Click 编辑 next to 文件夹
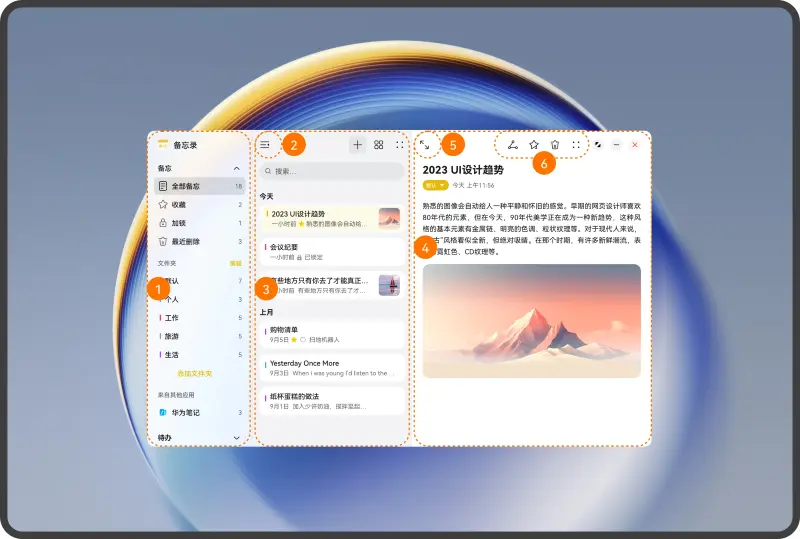The width and height of the screenshot is (800, 539). [236, 263]
